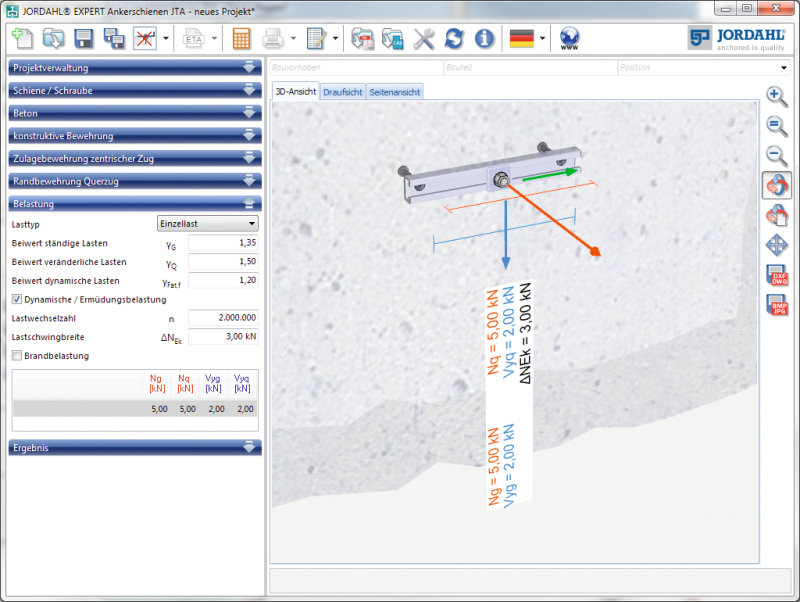This screenshot has width=800, height=602.
Task: Select the Vyg cell 2,00 in load table
Action: (215, 409)
